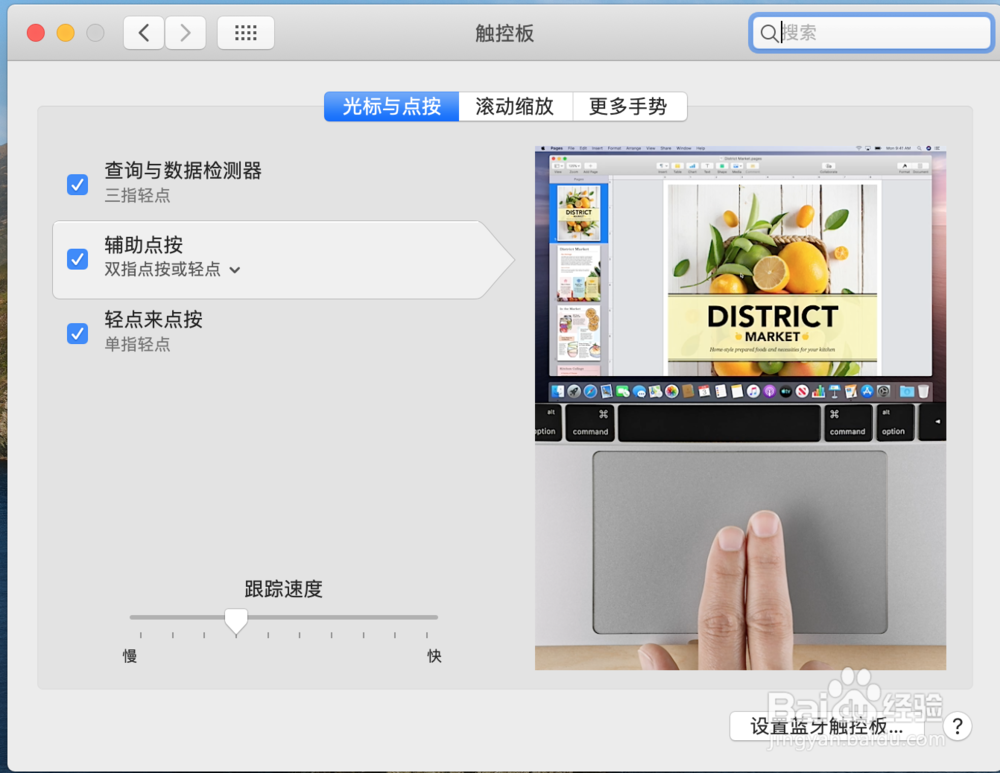Viewport: 1000px width, 773px height.
Task: Click the trackpad gesture preview video
Action: click(740, 408)
